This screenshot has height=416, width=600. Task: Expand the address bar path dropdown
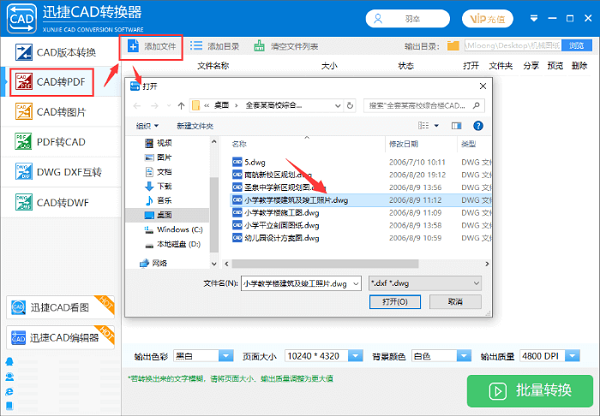(338, 106)
